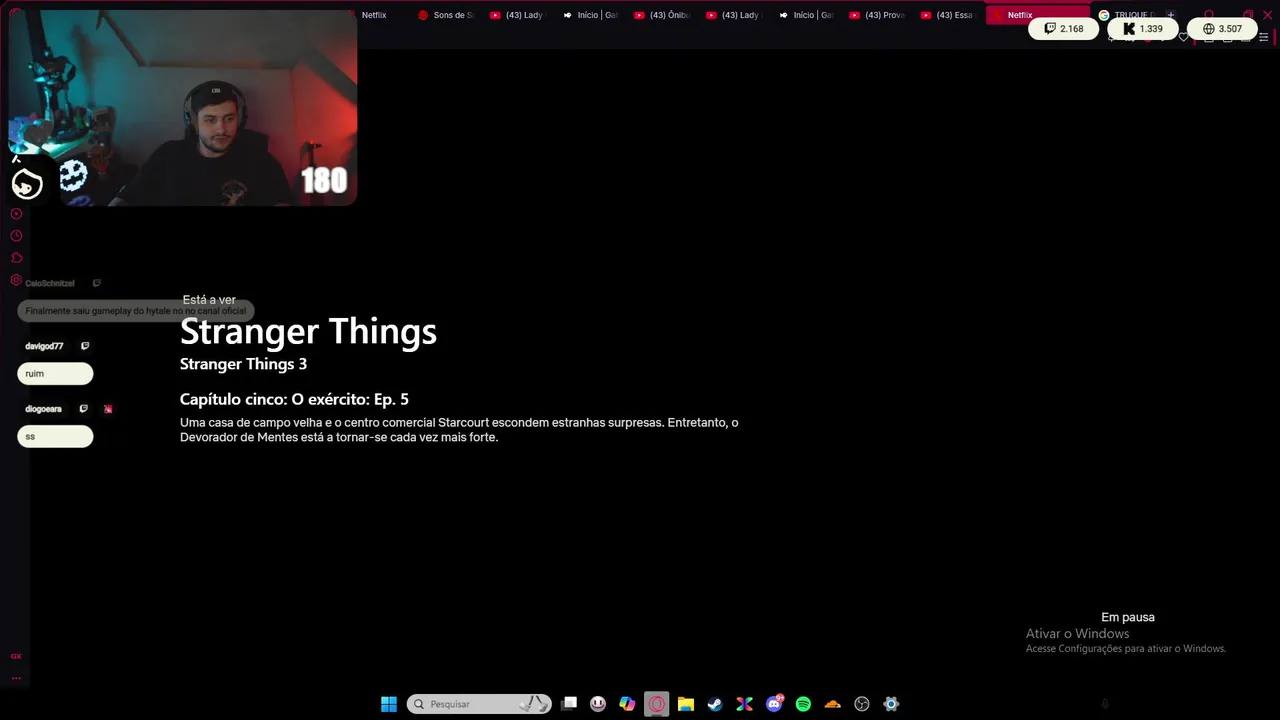The image size is (1280, 720).
Task: Click the Stranger Things title text
Action: [x=308, y=331]
